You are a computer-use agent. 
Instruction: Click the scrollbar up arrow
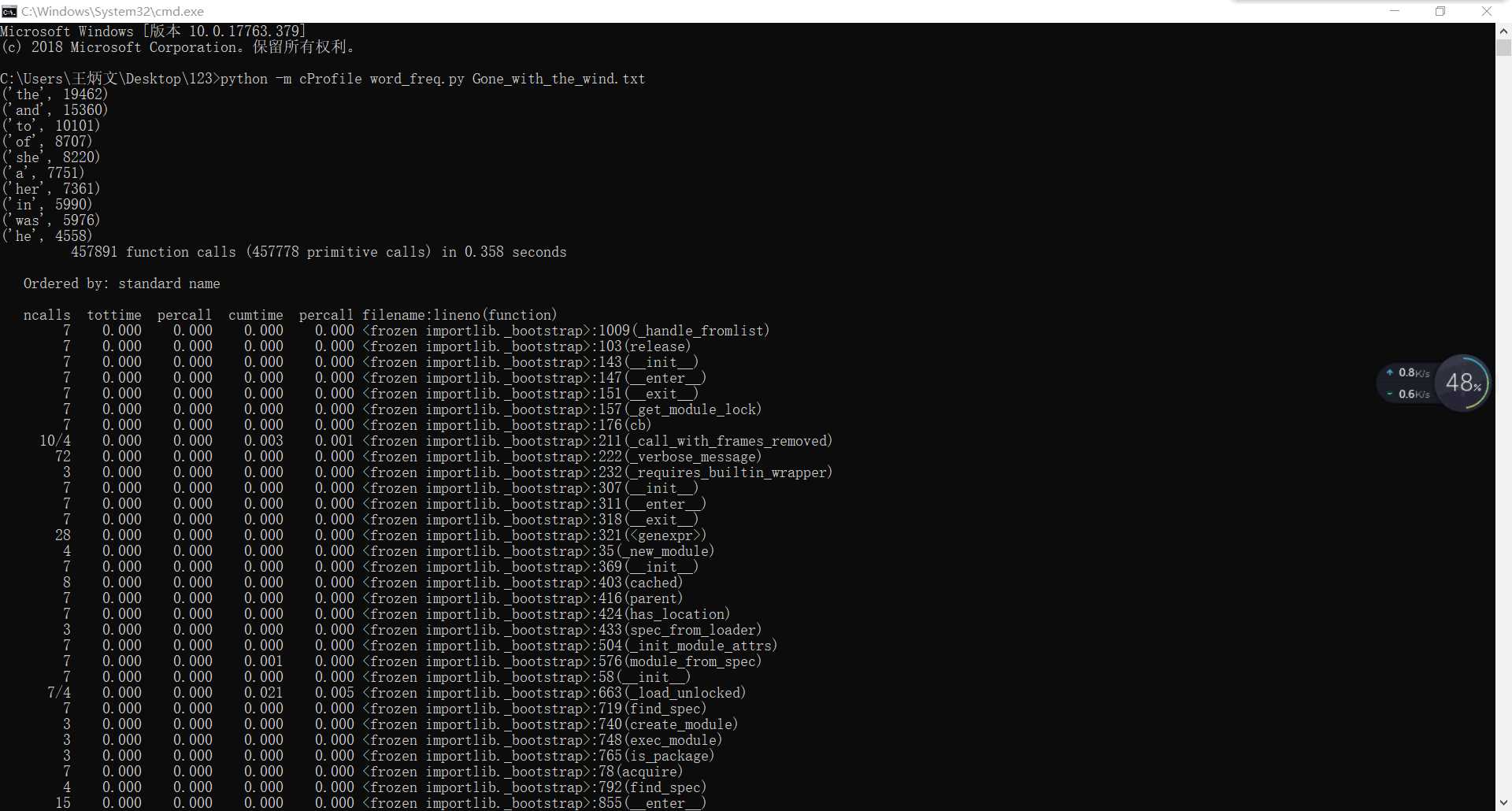[1503, 31]
